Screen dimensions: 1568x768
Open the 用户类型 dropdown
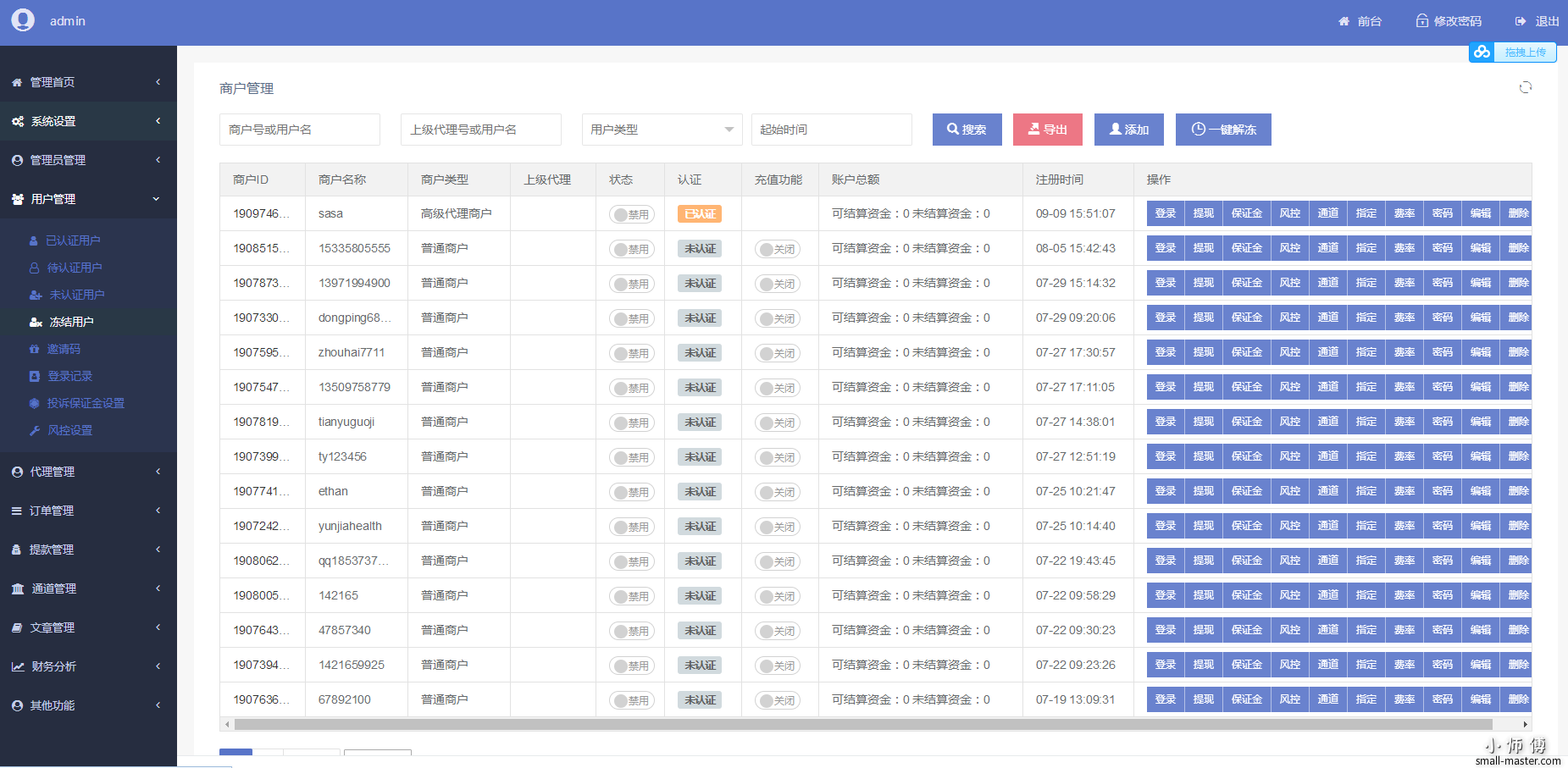click(x=662, y=130)
